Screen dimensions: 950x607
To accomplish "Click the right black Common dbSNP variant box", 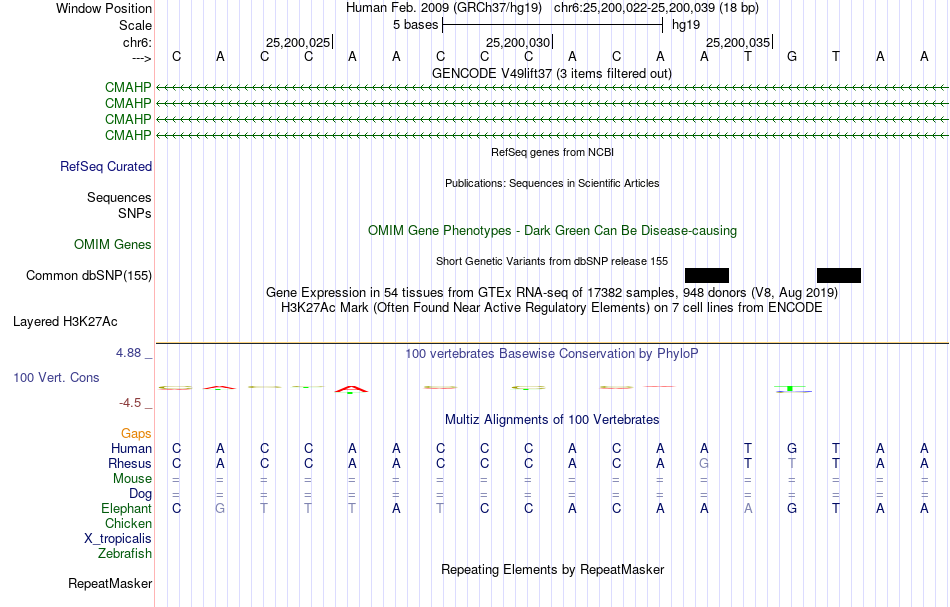I will click(839, 276).
